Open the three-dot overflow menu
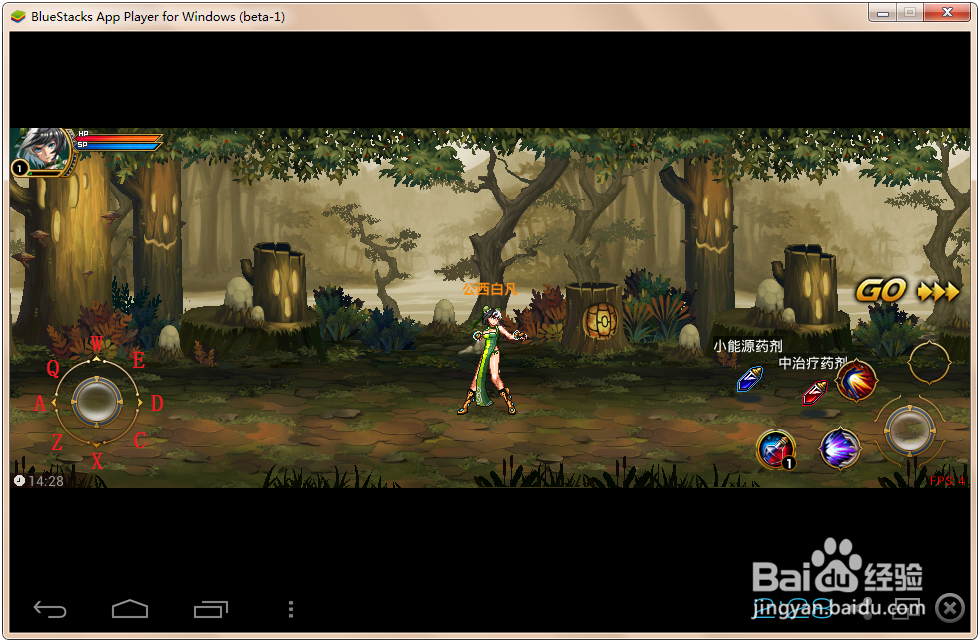The image size is (980, 642). click(291, 609)
